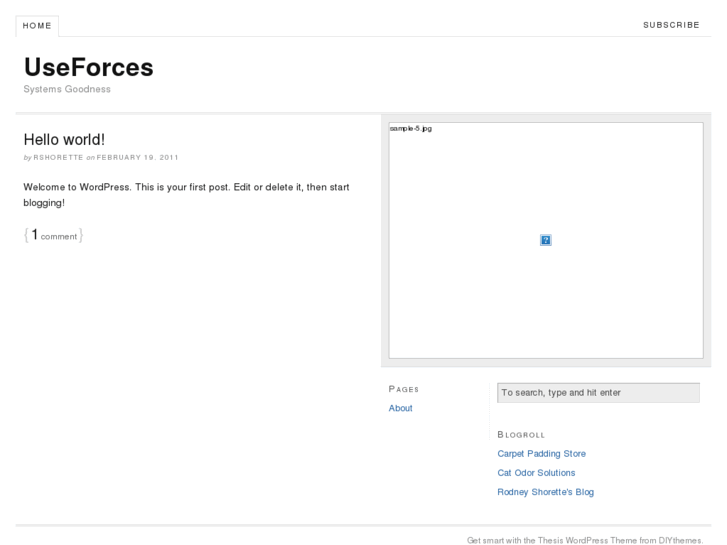Click the Systems Goodness tagline
The height and width of the screenshot is (545, 727).
click(67, 89)
